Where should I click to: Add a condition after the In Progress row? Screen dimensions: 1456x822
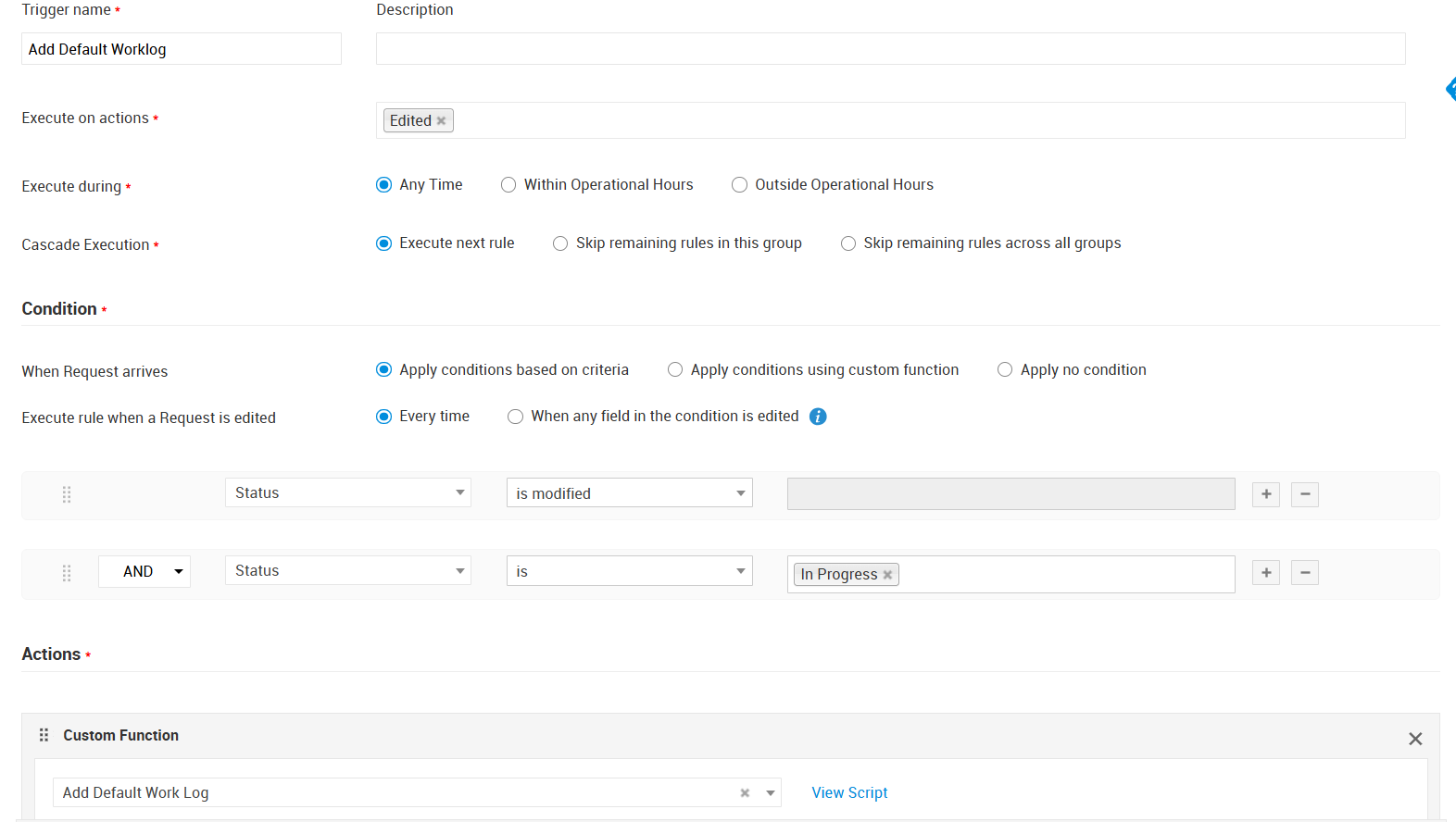[x=1265, y=572]
